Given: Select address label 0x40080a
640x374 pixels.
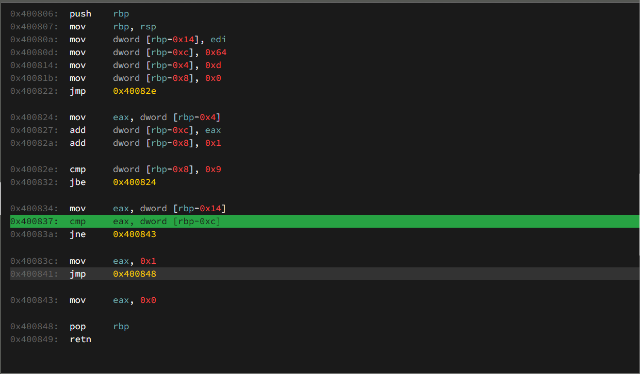Looking at the screenshot, I should tap(34, 40).
